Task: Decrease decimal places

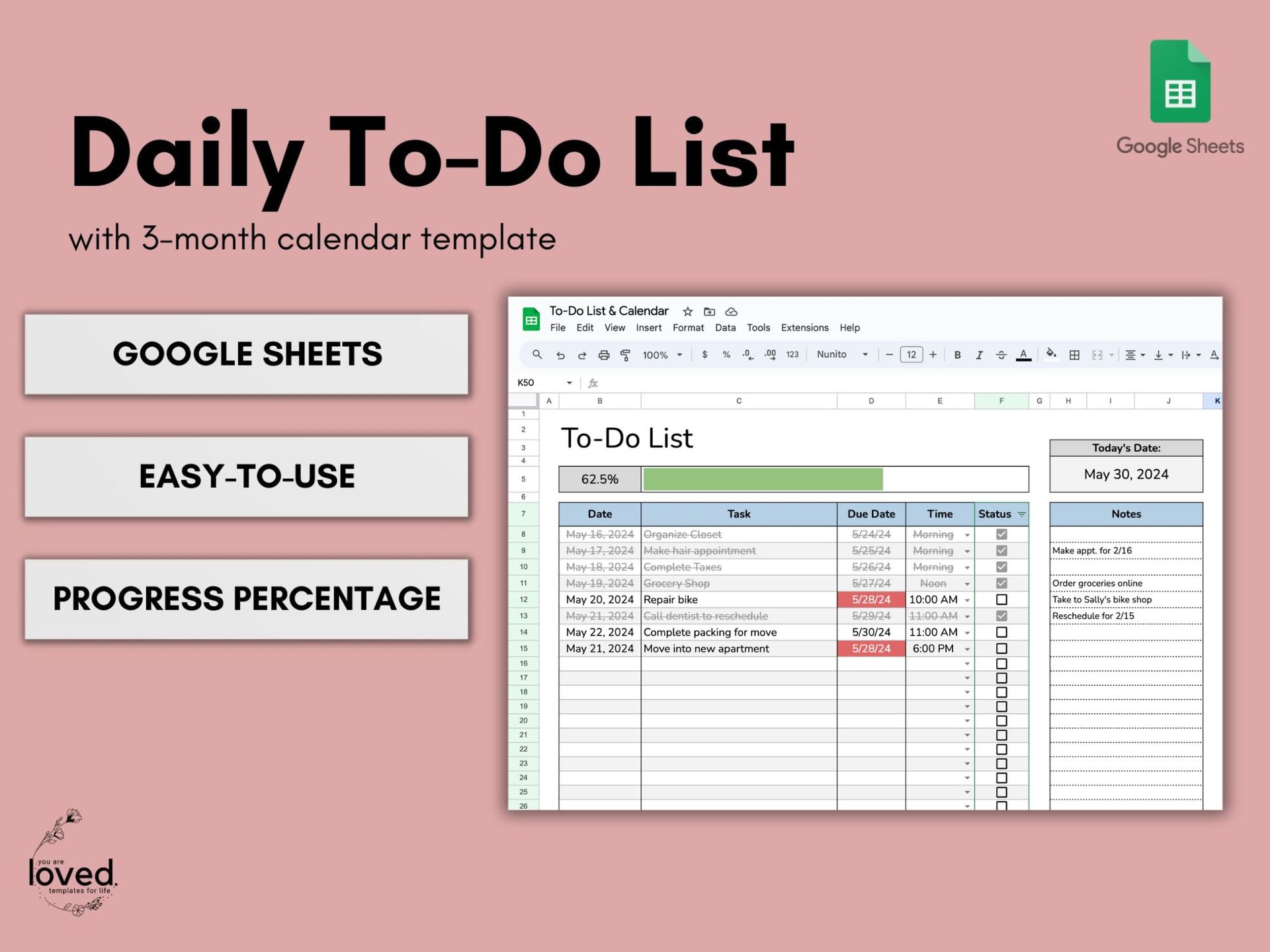Action: click(x=747, y=355)
